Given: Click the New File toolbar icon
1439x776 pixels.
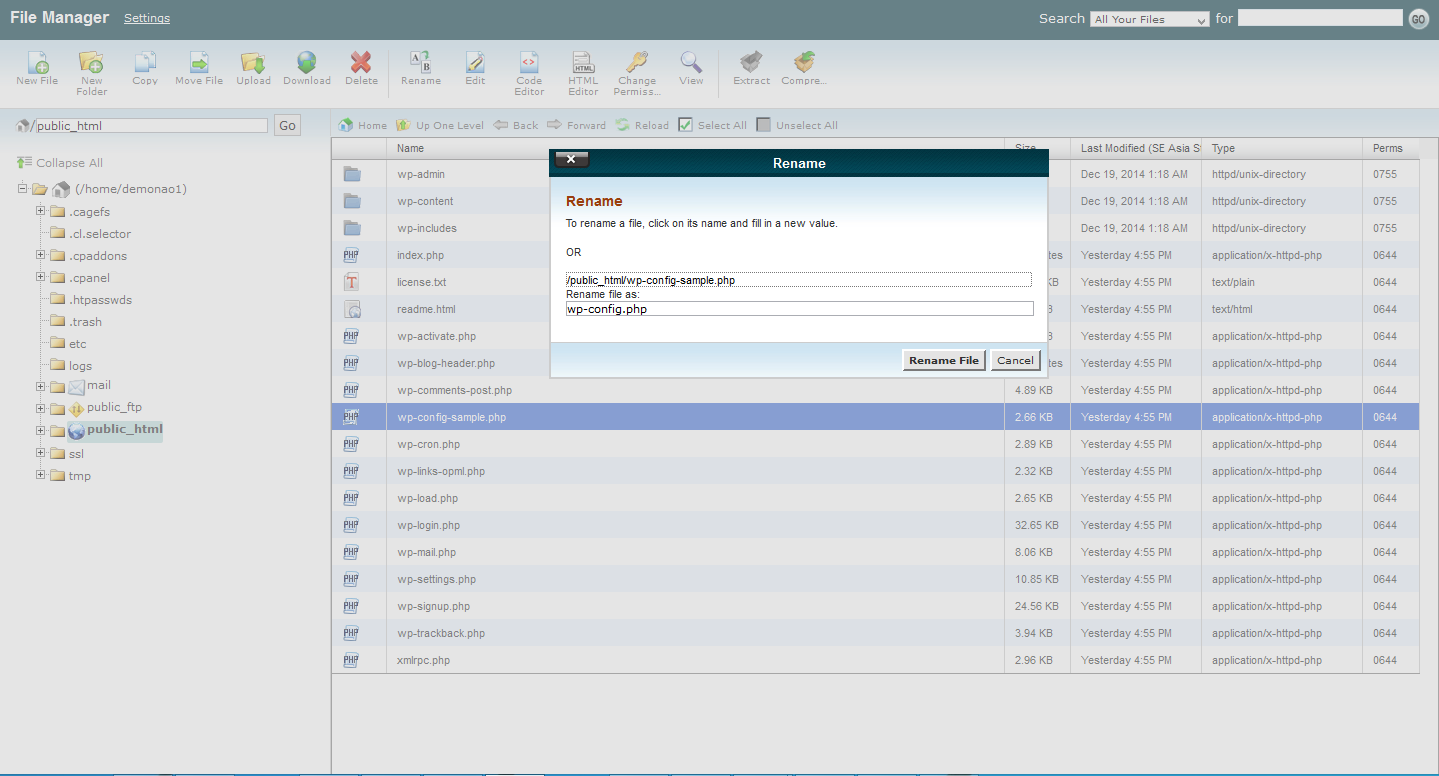Looking at the screenshot, I should [x=37, y=64].
